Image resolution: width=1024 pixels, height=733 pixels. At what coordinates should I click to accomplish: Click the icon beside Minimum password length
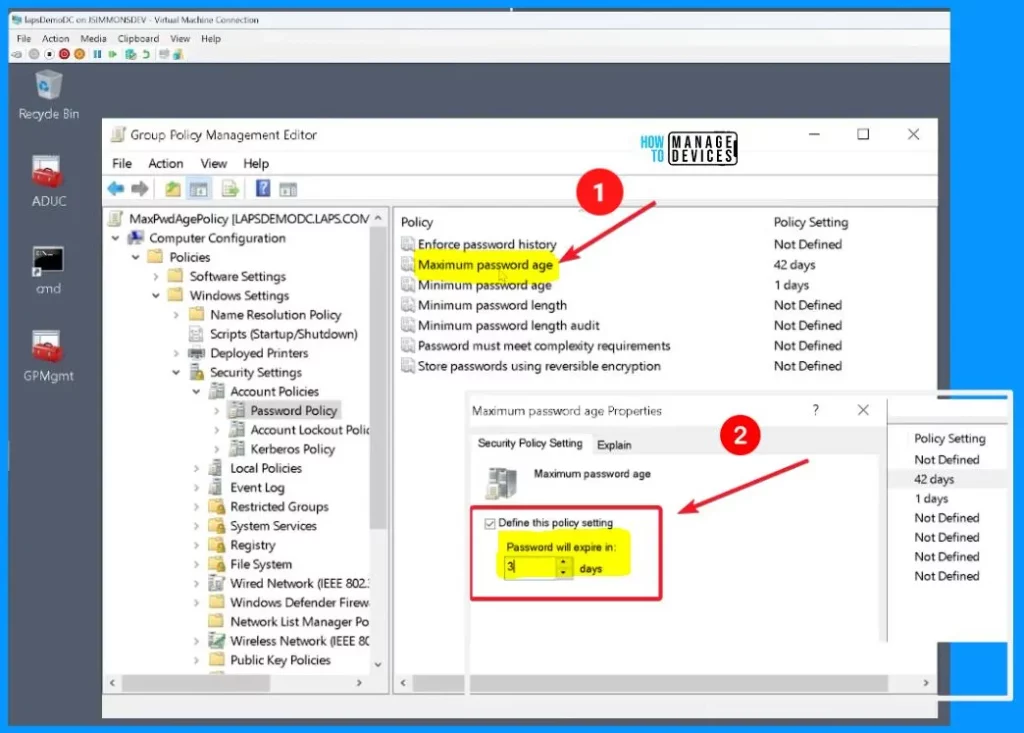point(408,305)
